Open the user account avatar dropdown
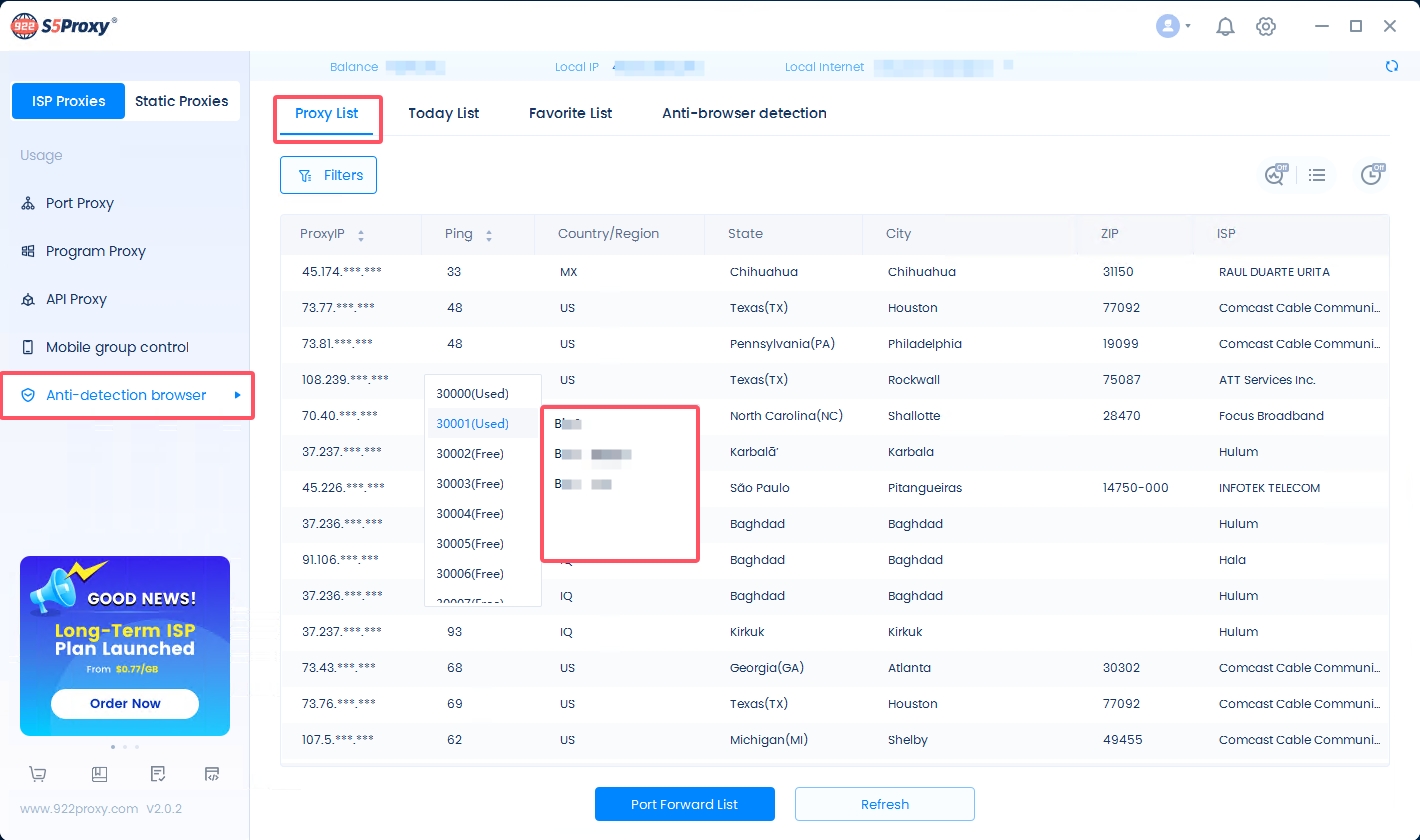Screen dimensions: 1420x840 (x=1172, y=27)
